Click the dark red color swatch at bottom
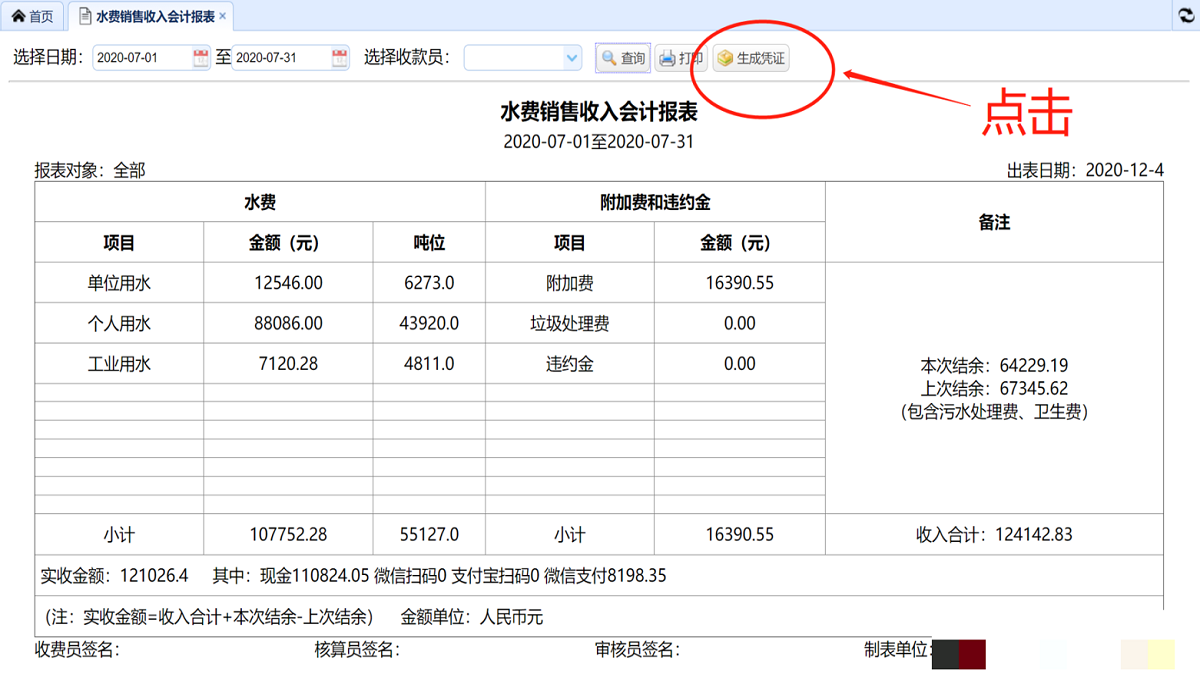 971,654
